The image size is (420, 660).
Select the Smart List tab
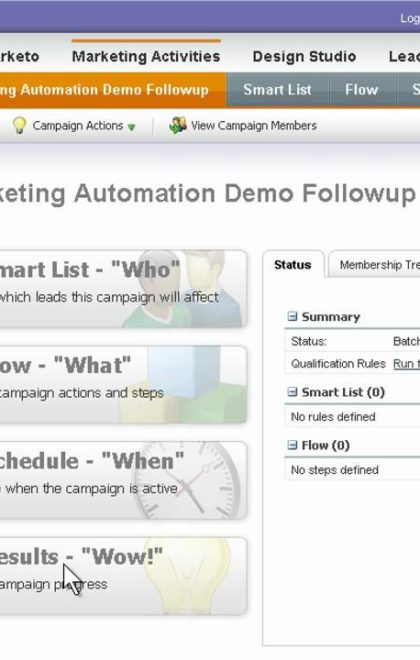277,90
